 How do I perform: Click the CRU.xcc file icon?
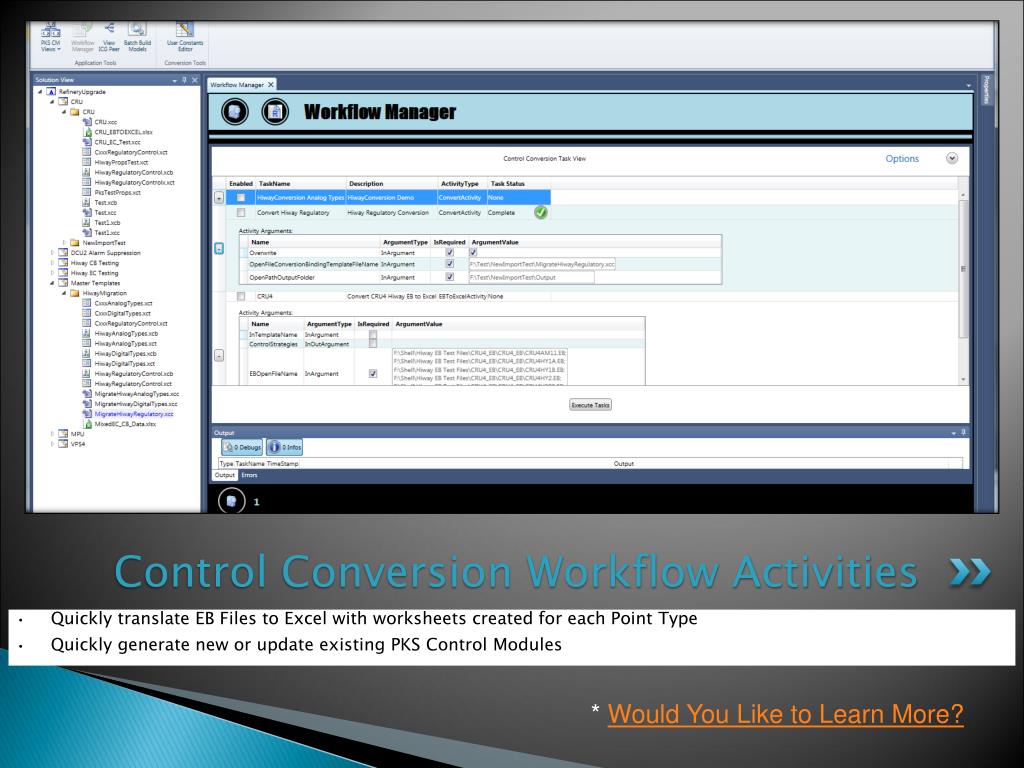[86, 122]
